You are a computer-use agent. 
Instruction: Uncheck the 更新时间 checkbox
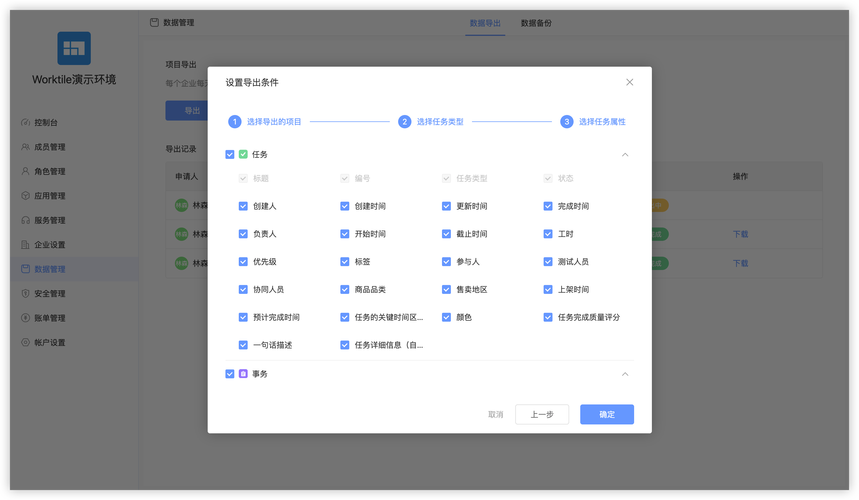[x=446, y=206]
